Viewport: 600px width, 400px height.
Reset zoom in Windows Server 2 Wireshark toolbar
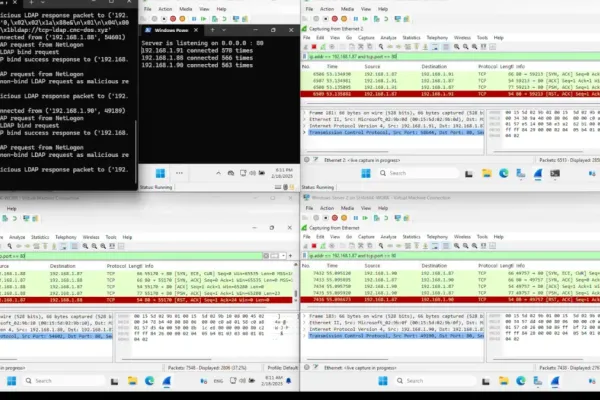click(474, 246)
